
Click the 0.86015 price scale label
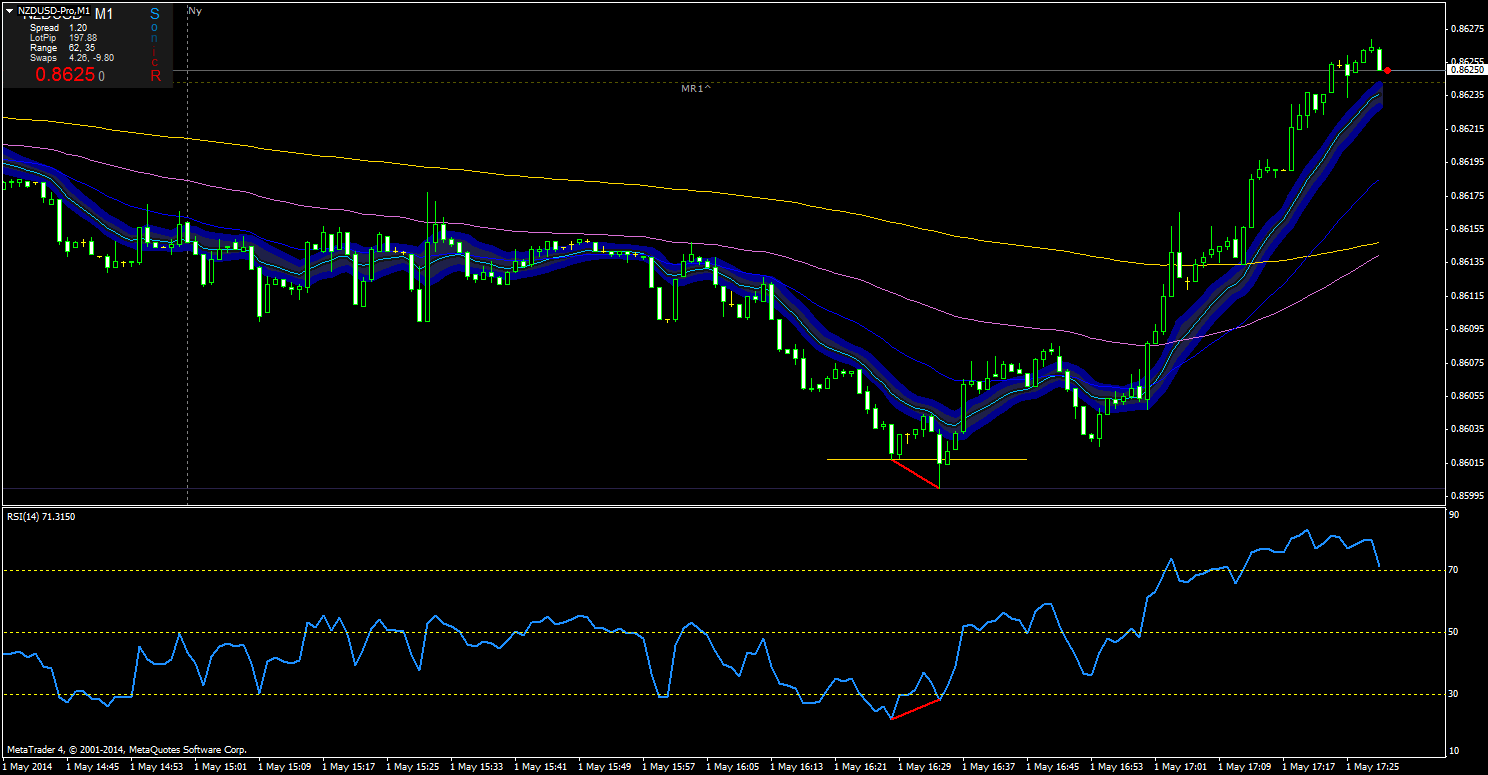click(1466, 462)
